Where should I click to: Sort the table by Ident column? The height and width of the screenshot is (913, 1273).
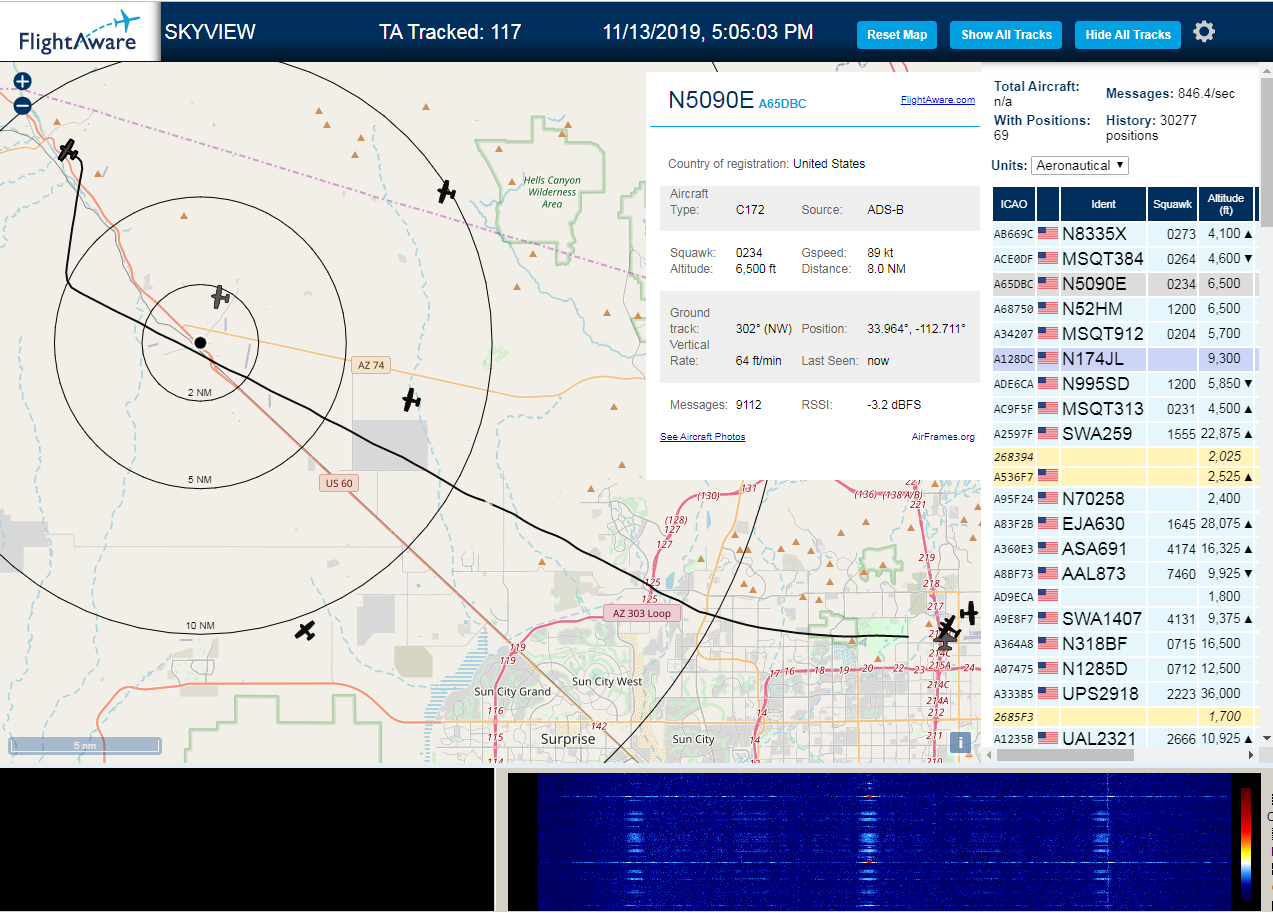(x=1103, y=204)
